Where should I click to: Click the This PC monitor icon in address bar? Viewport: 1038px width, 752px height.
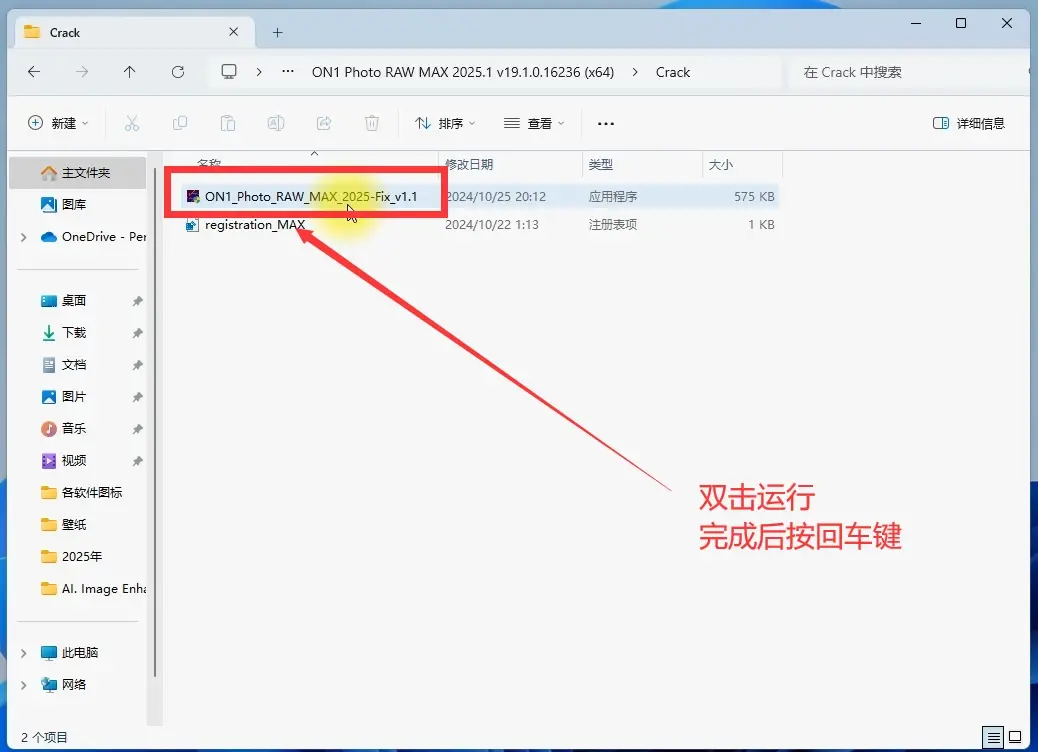pos(229,71)
